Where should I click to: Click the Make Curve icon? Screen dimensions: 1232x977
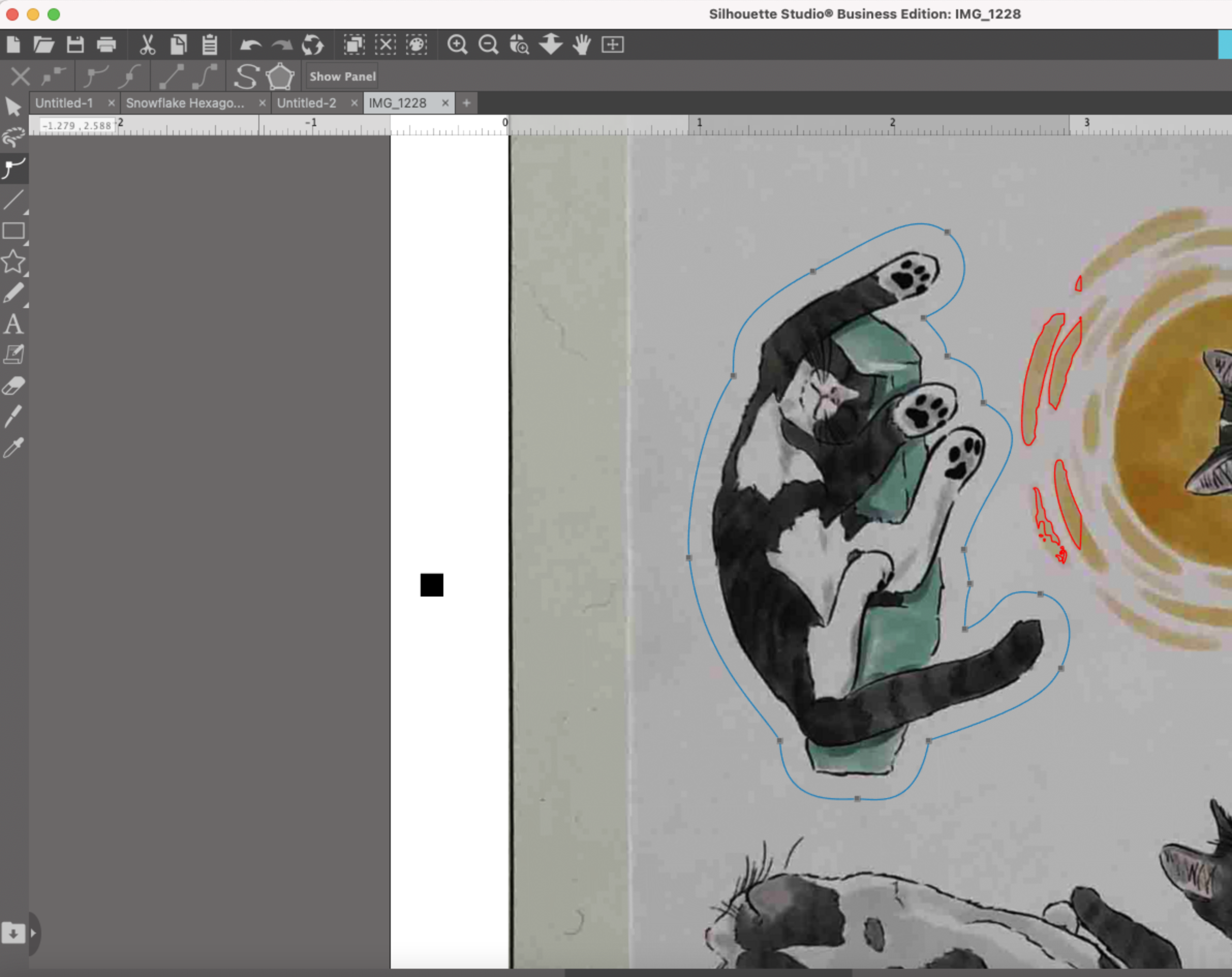click(205, 76)
